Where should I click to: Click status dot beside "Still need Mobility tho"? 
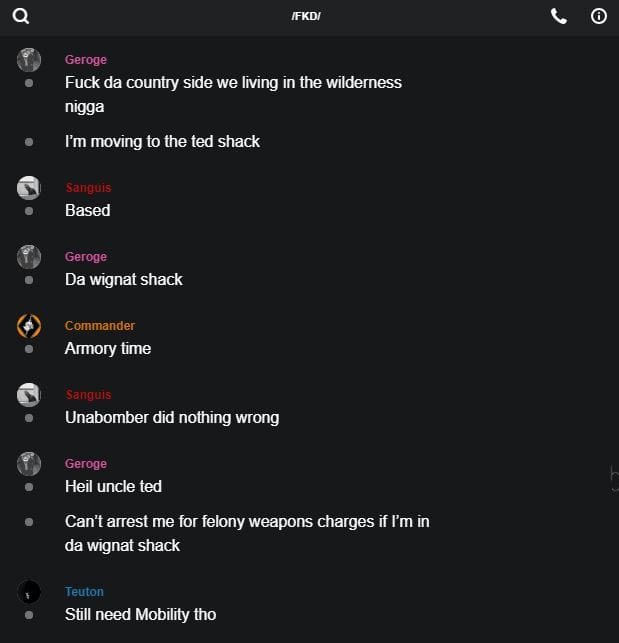click(x=29, y=615)
